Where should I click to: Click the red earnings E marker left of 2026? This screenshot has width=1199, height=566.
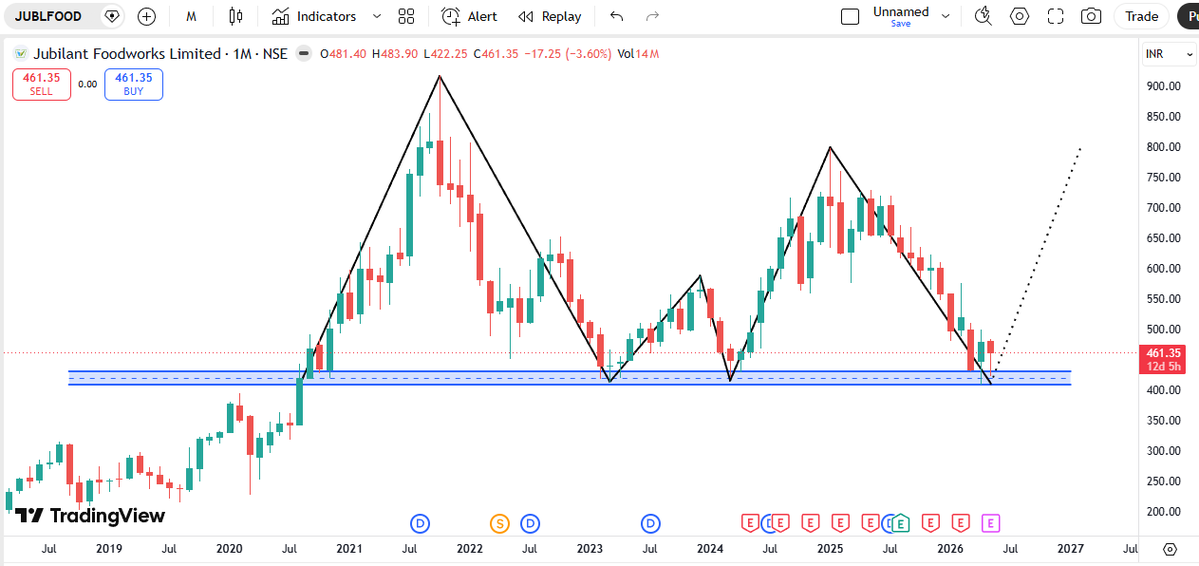point(931,523)
